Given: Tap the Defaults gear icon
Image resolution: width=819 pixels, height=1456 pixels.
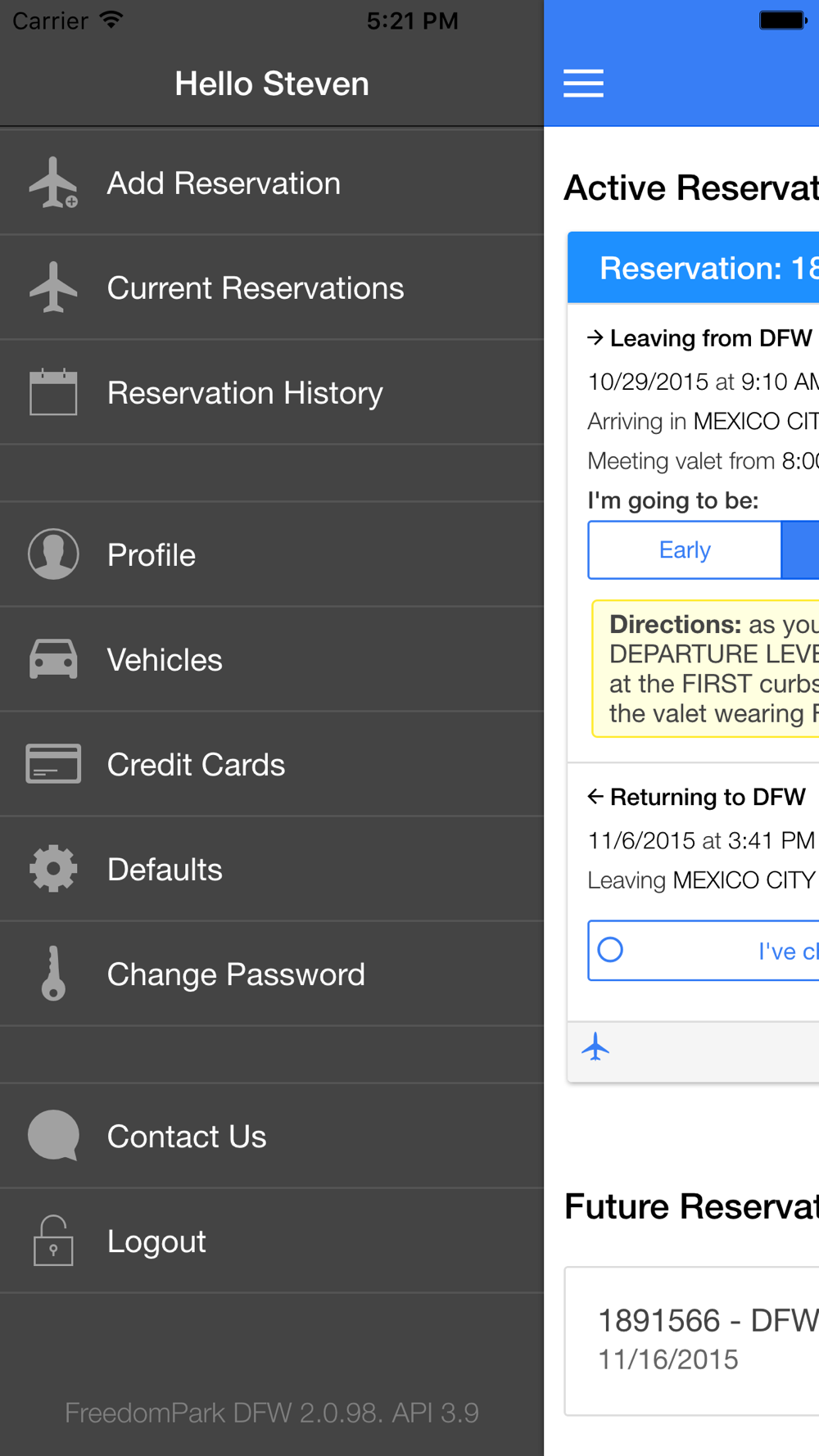Looking at the screenshot, I should click(54, 869).
